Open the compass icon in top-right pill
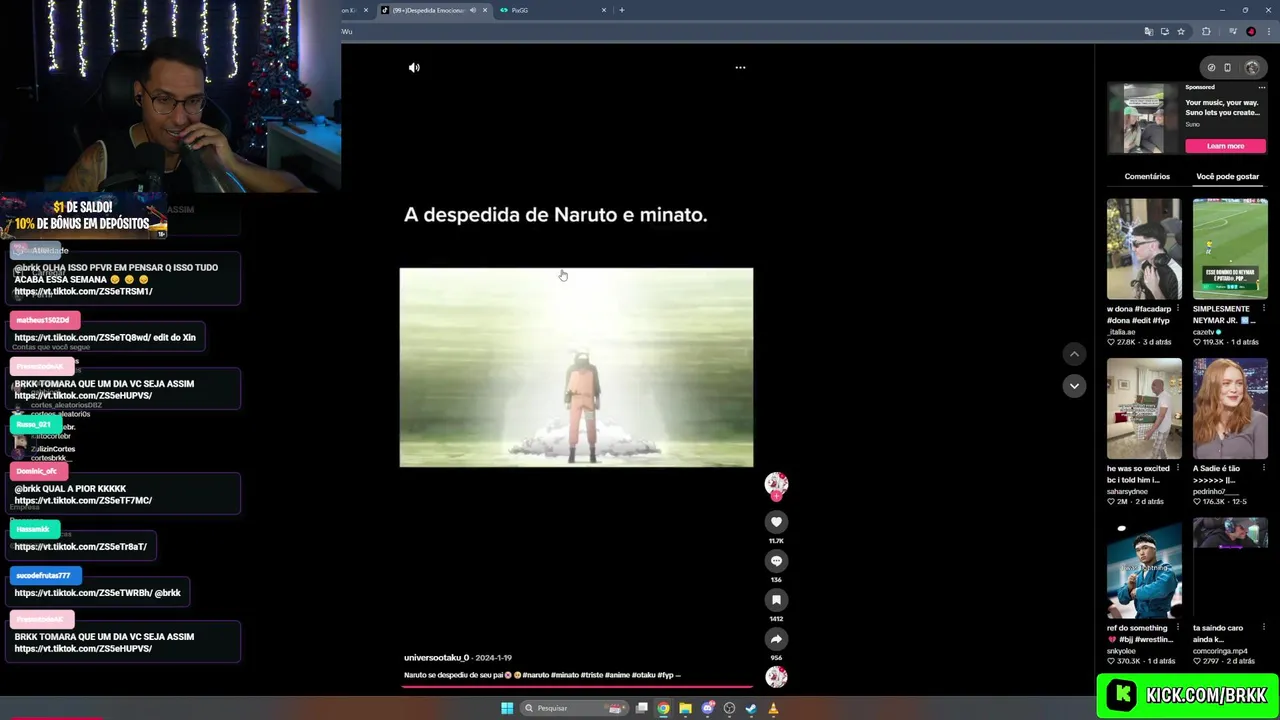This screenshot has width=1280, height=720. coord(1211,68)
